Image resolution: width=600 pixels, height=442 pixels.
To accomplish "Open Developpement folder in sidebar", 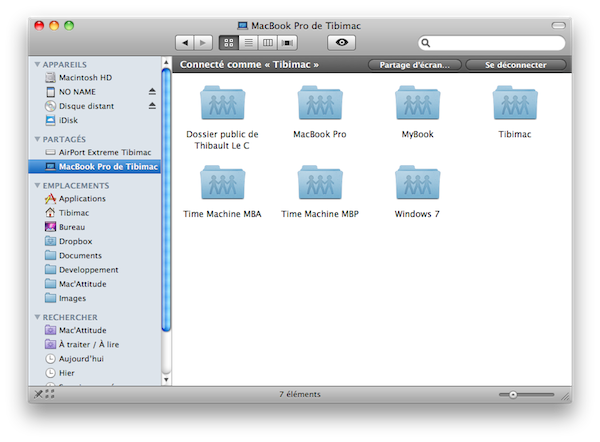I will click(95, 270).
